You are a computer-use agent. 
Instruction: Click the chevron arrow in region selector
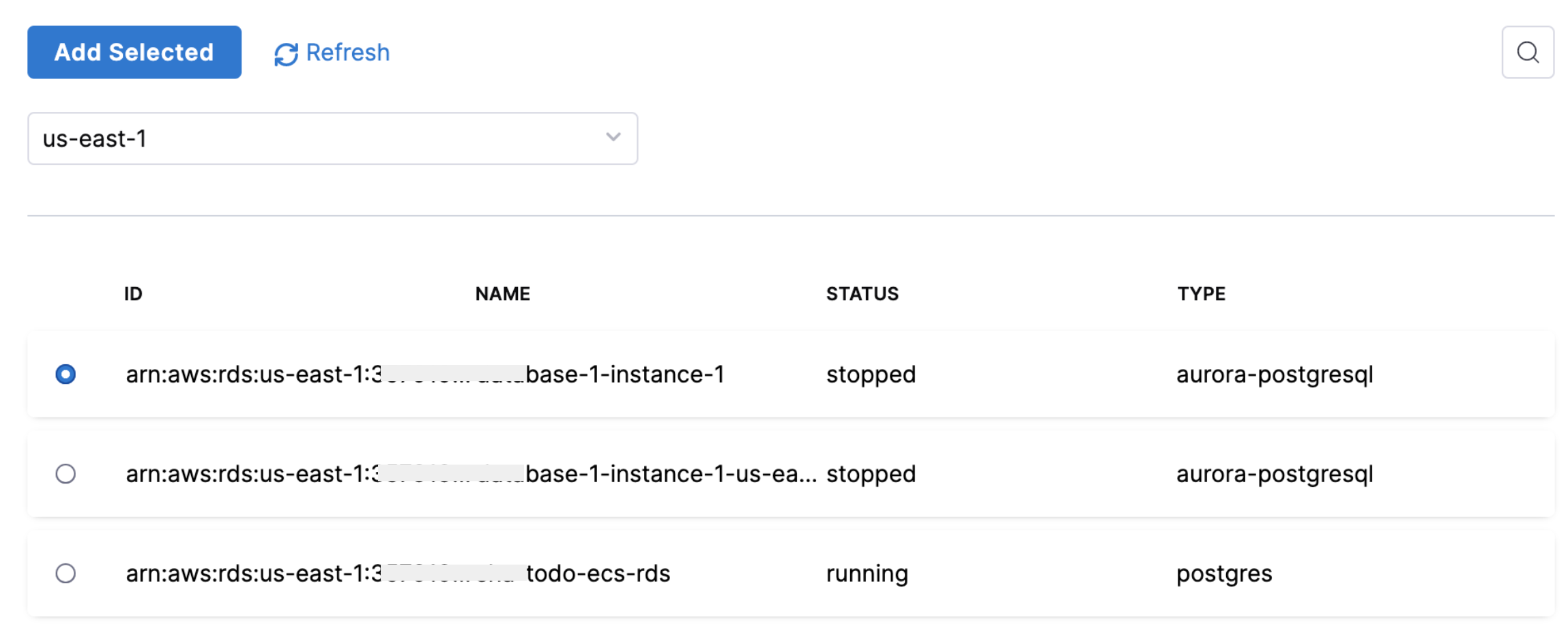point(613,137)
